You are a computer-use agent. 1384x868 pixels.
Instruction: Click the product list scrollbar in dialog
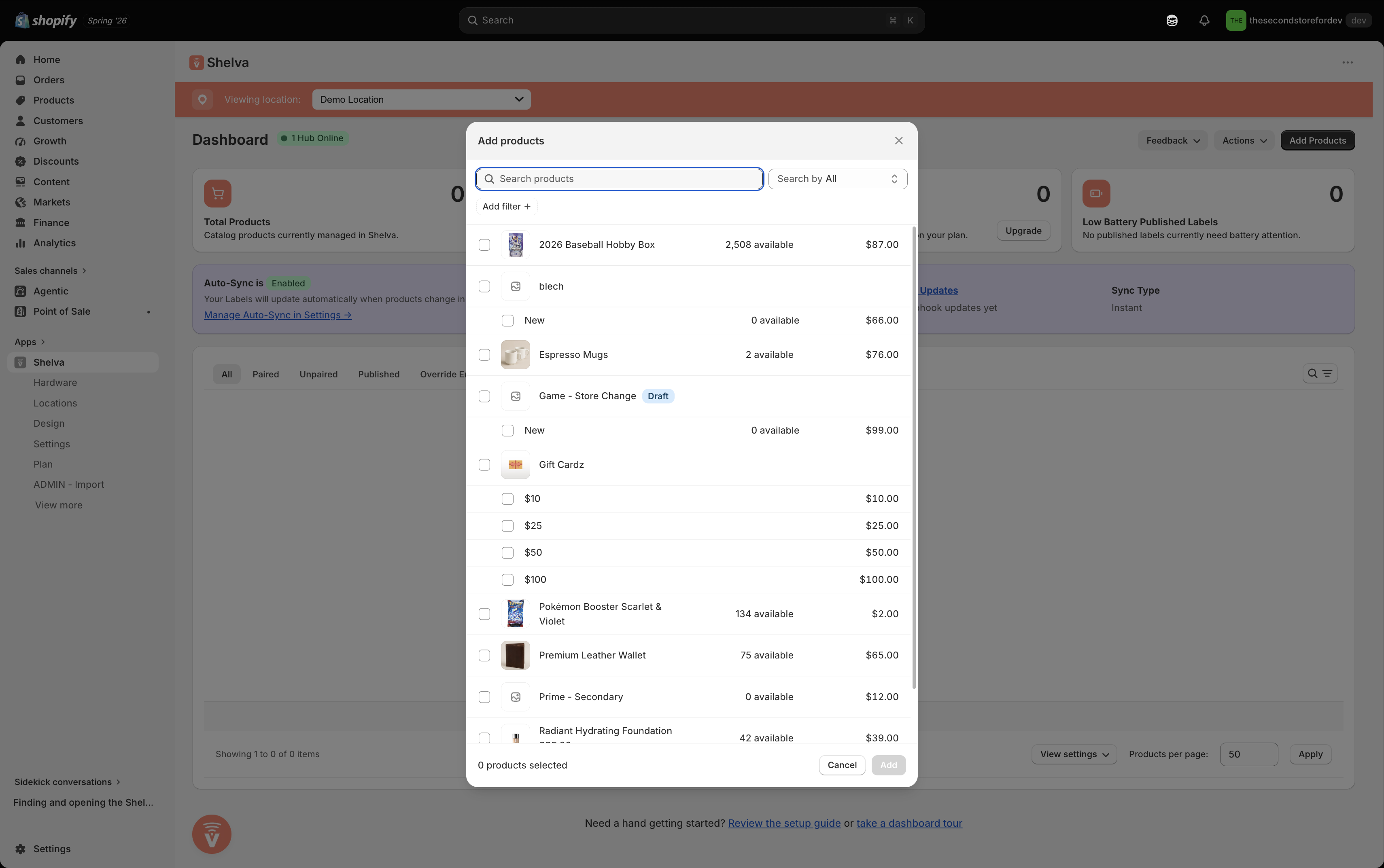point(914,458)
